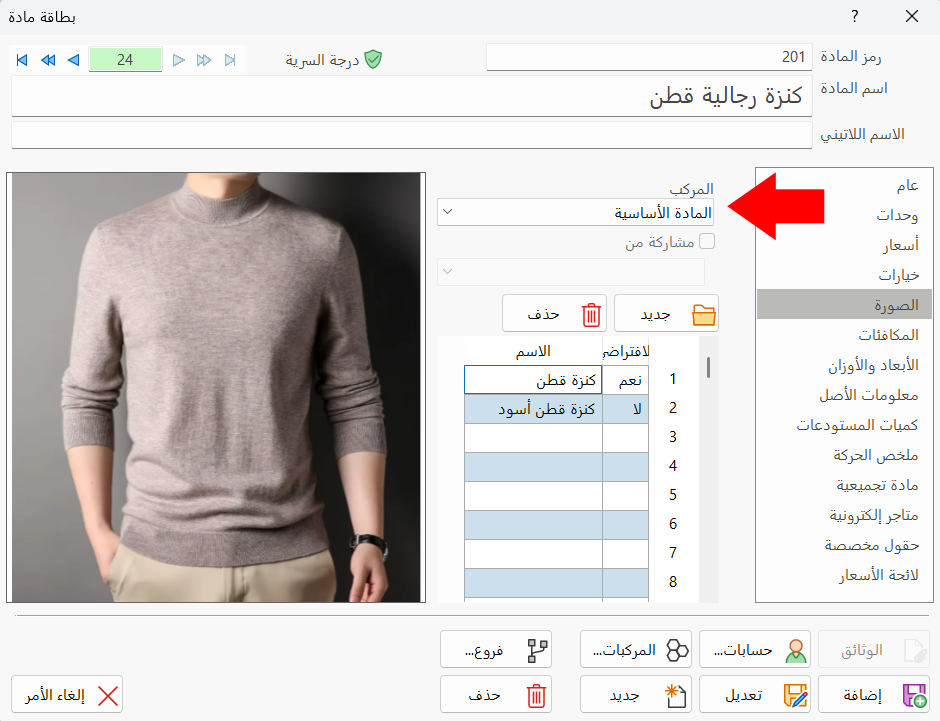Click row number 3 in image table
This screenshot has width=940, height=721.
tap(673, 437)
